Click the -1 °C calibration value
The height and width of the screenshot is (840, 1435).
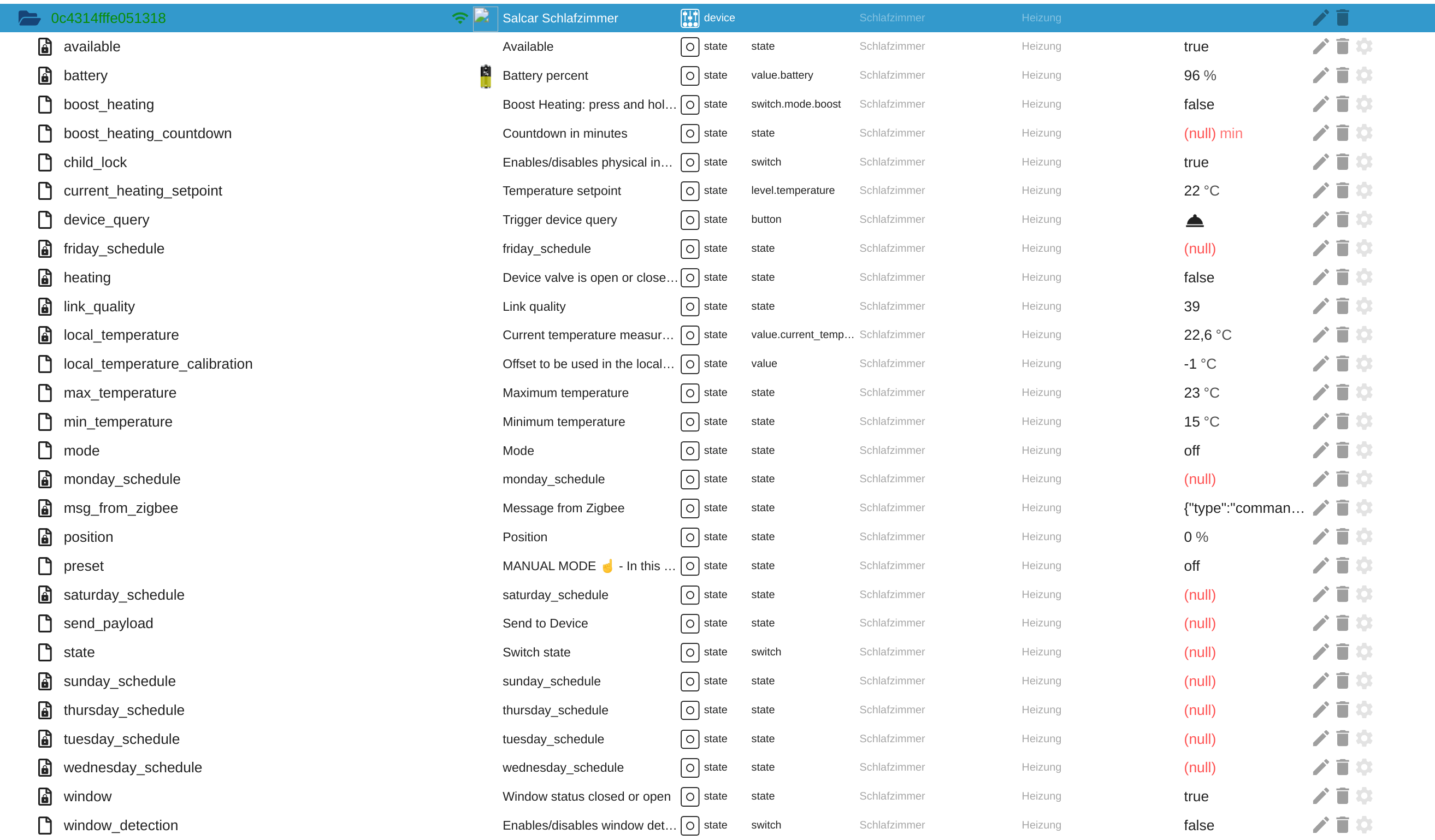click(1199, 364)
